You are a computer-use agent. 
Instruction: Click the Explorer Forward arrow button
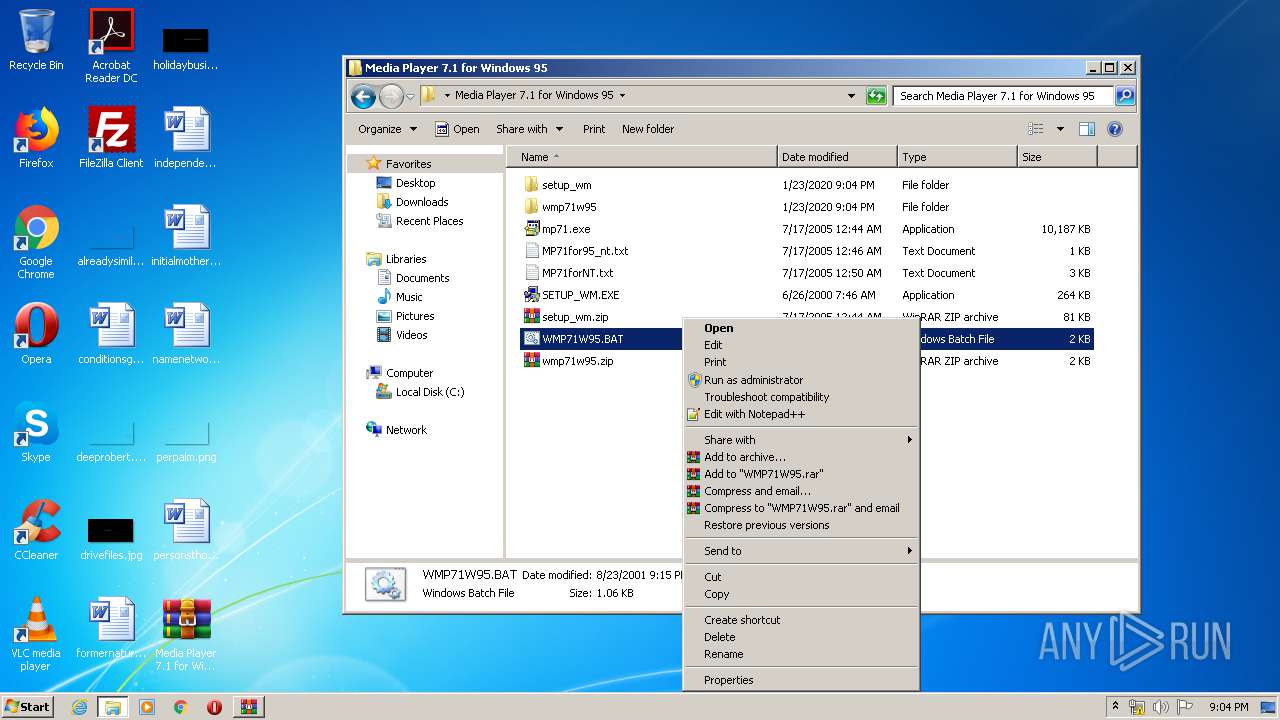[x=391, y=96]
